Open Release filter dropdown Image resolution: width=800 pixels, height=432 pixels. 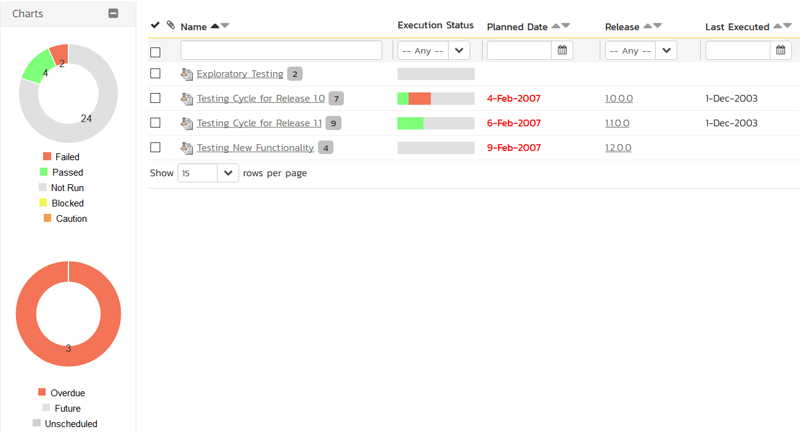641,50
